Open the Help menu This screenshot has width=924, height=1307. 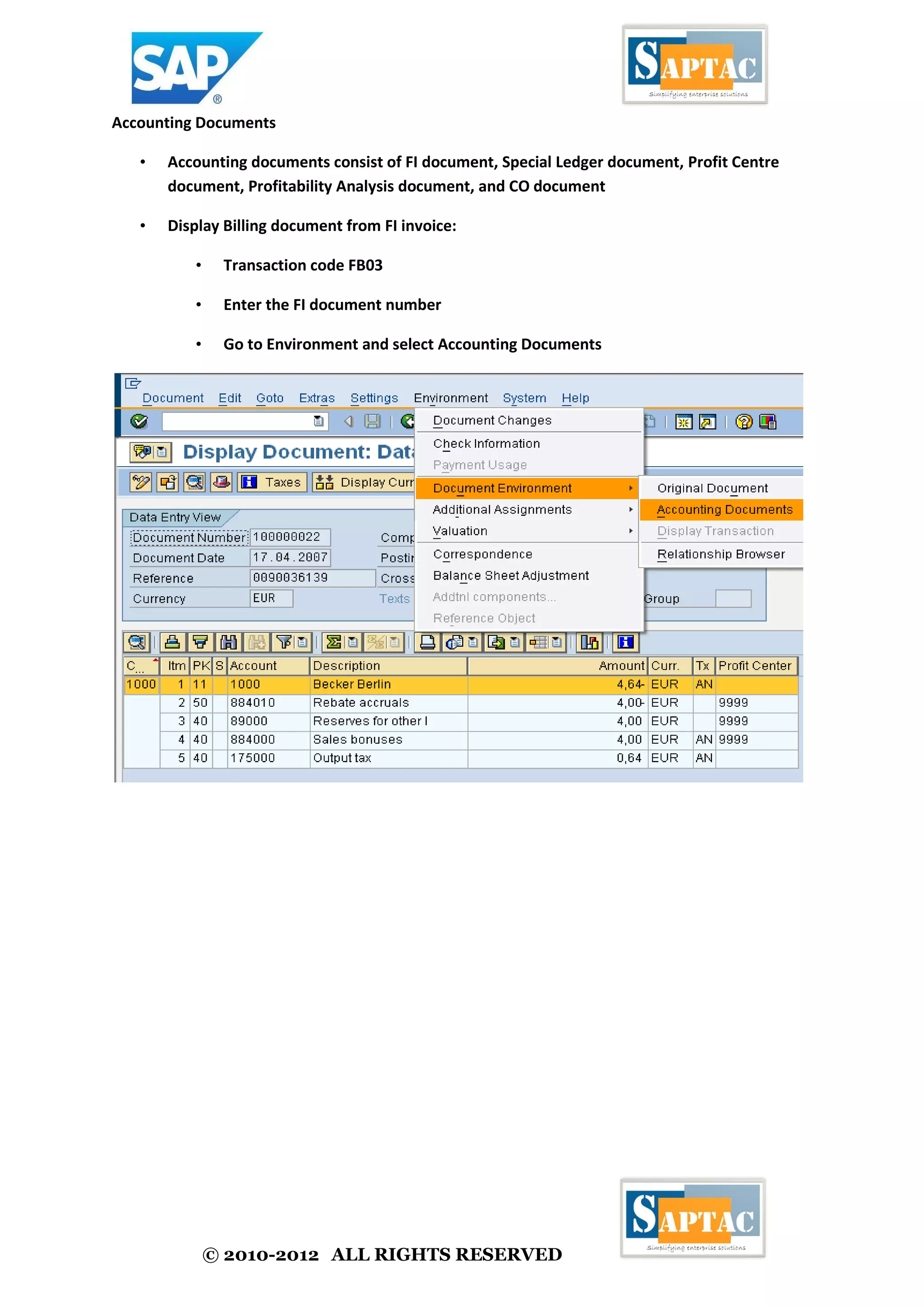point(575,399)
